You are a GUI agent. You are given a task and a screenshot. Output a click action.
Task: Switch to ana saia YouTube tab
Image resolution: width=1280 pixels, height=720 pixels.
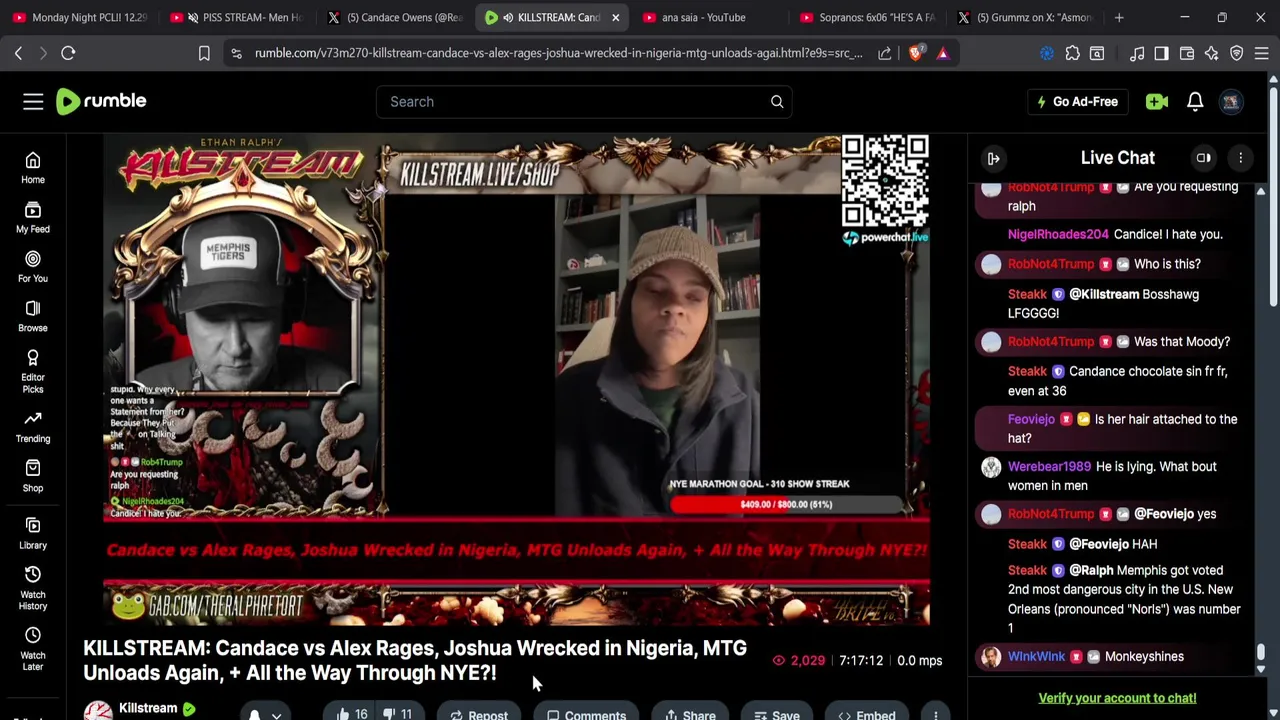710,17
